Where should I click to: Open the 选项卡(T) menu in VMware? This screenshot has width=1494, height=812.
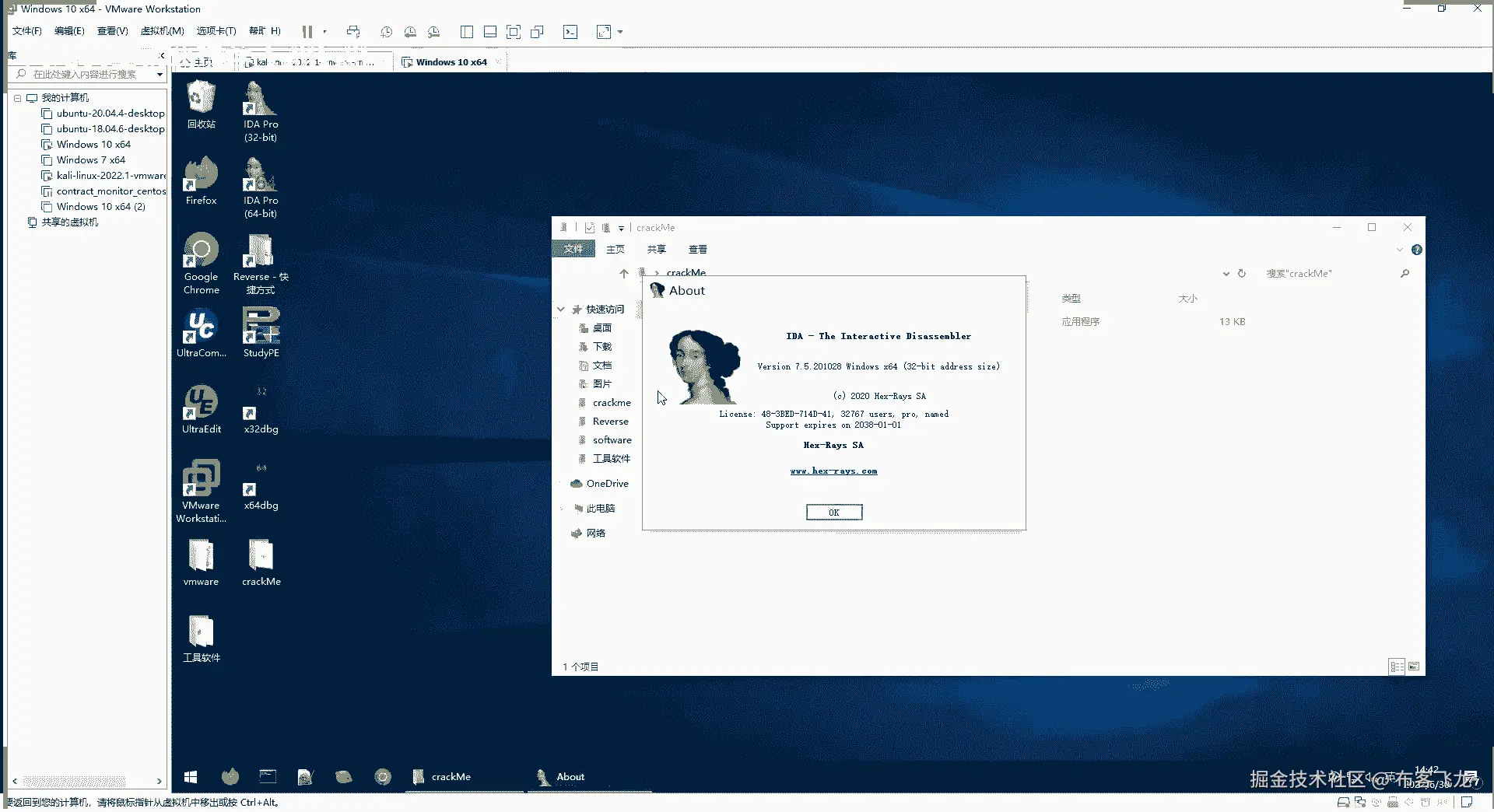click(x=216, y=31)
